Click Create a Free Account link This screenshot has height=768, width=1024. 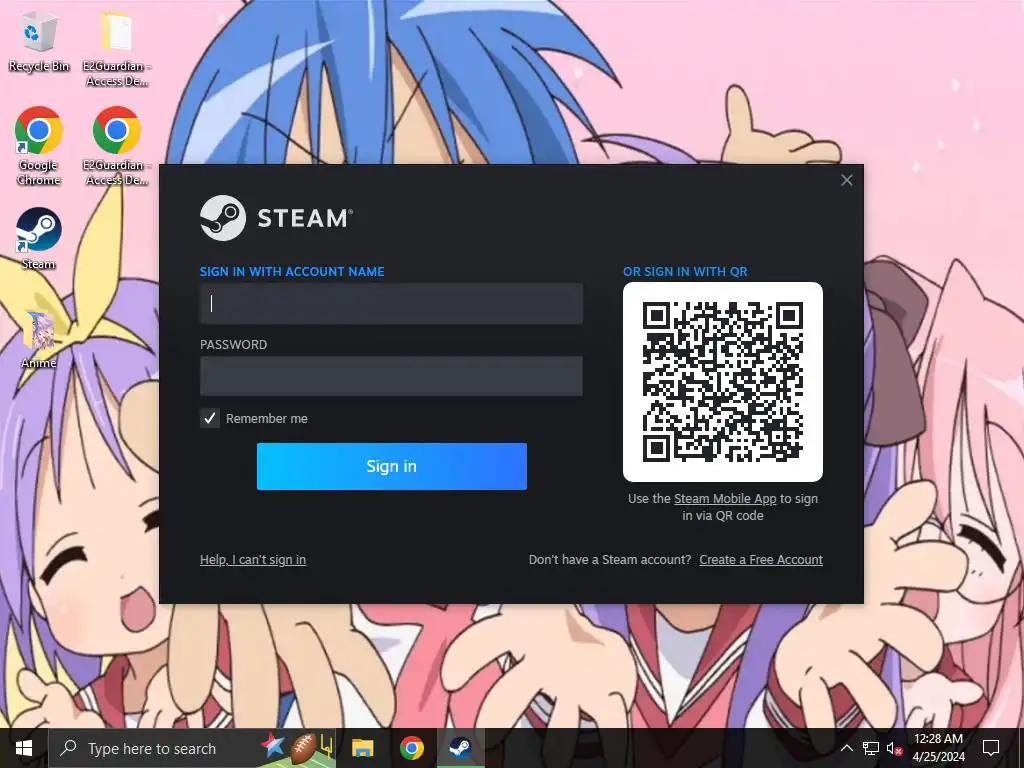point(761,560)
